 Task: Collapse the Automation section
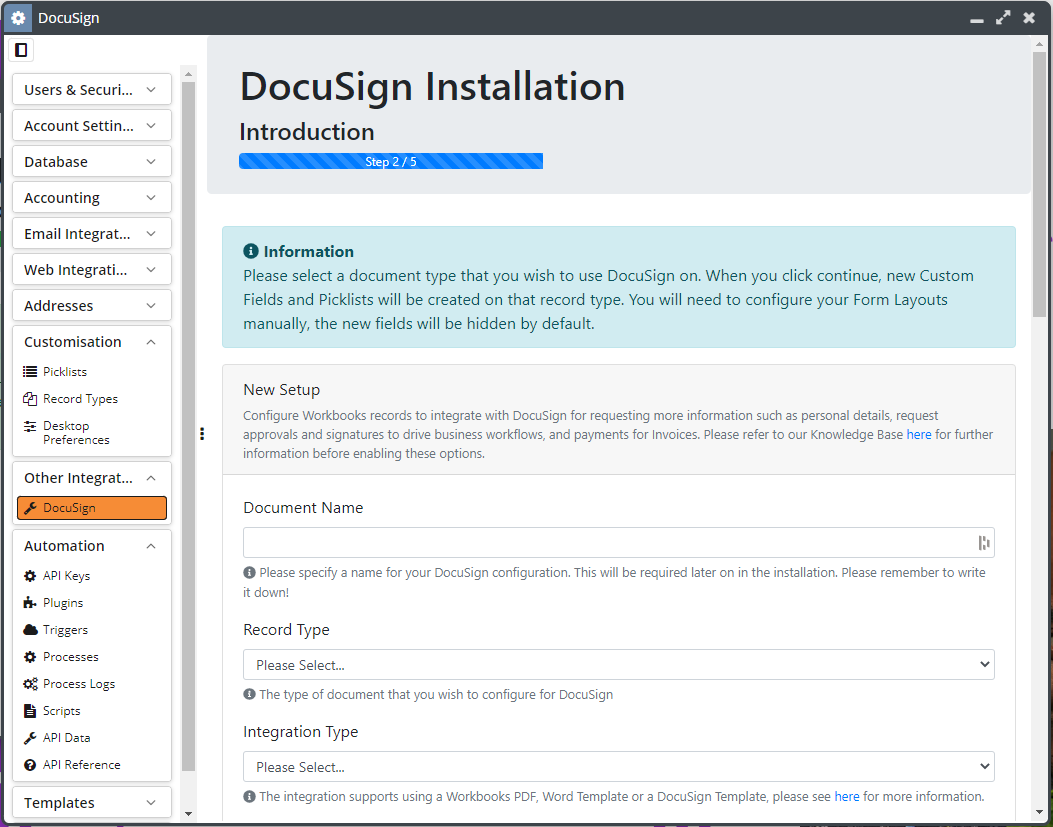point(92,546)
